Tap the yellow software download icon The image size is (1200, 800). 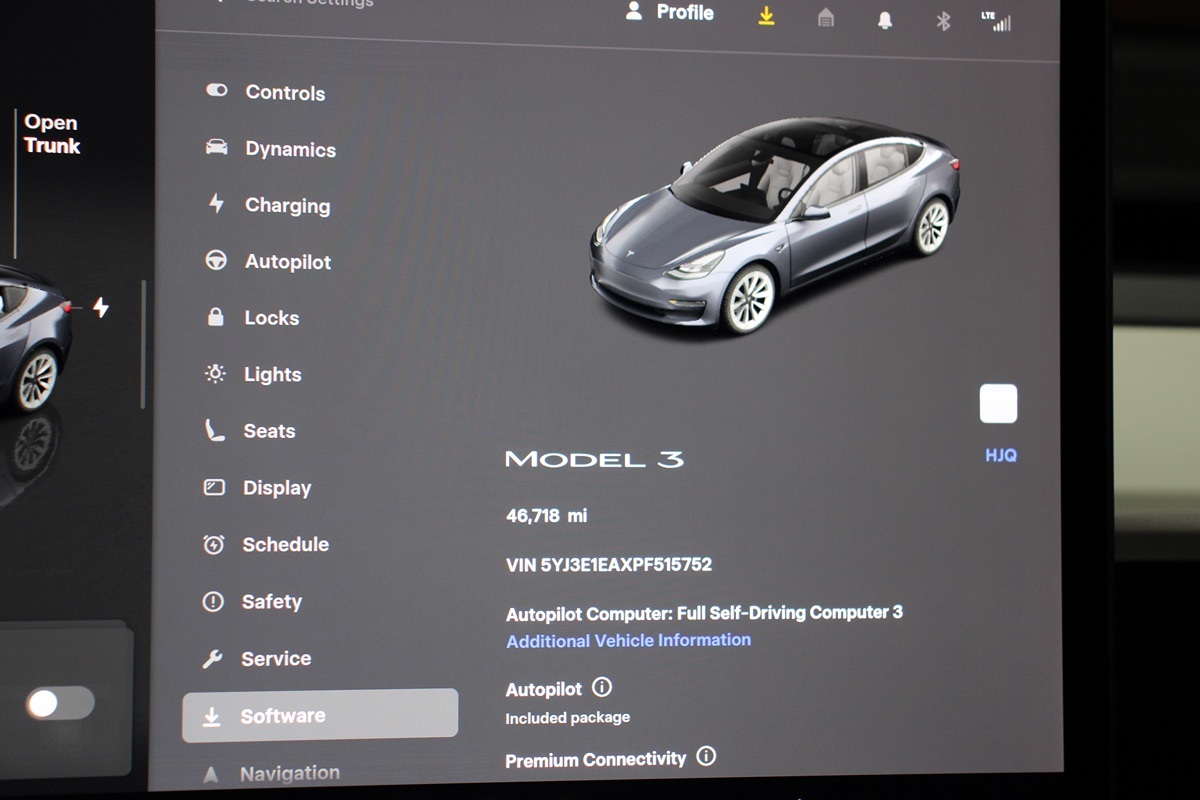(x=766, y=16)
